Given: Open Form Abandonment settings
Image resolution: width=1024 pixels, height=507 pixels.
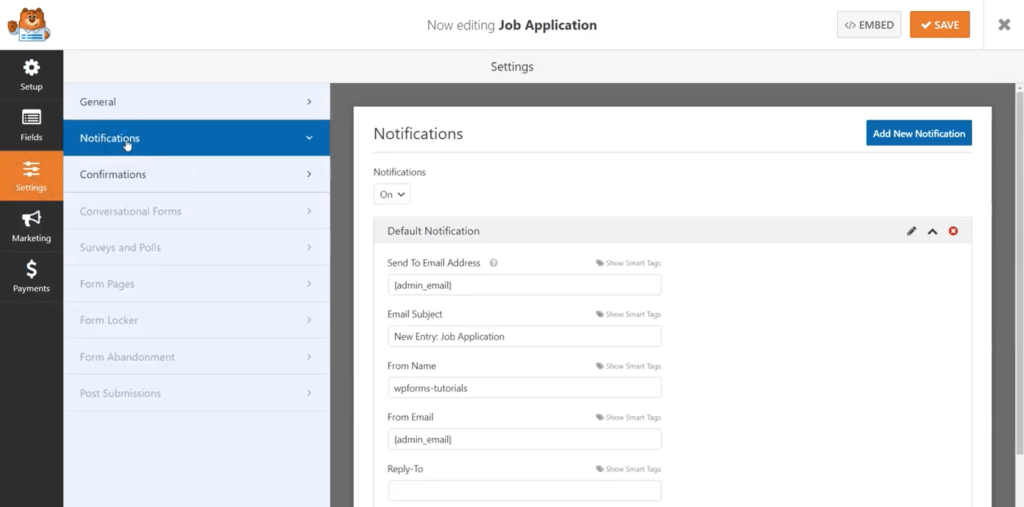Looking at the screenshot, I should tap(197, 357).
